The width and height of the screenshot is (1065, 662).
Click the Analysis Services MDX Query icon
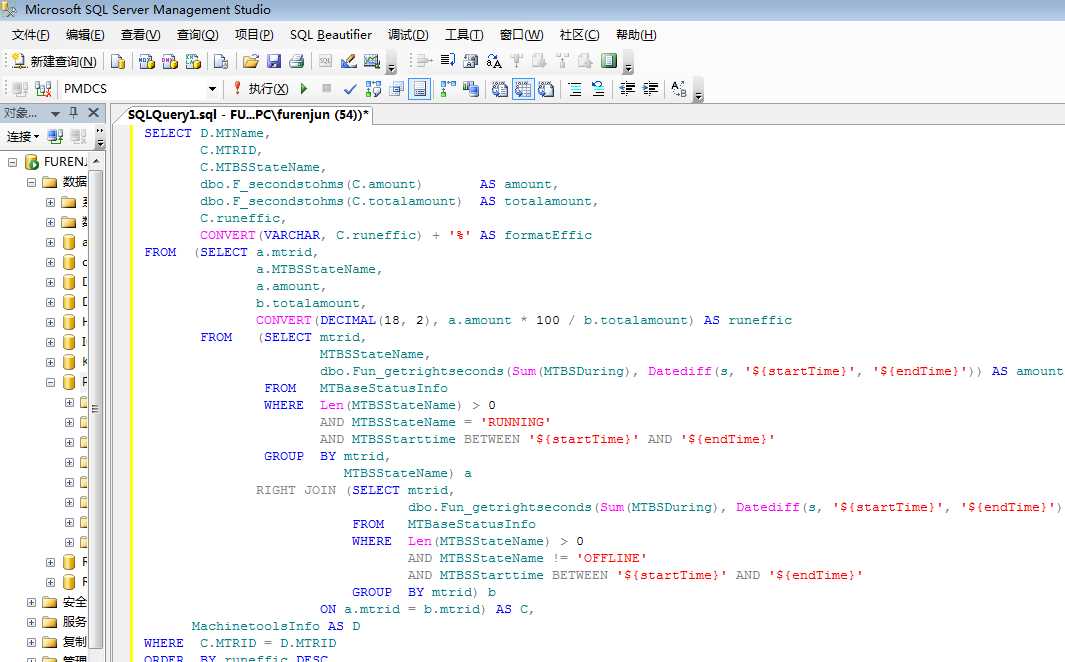146,62
